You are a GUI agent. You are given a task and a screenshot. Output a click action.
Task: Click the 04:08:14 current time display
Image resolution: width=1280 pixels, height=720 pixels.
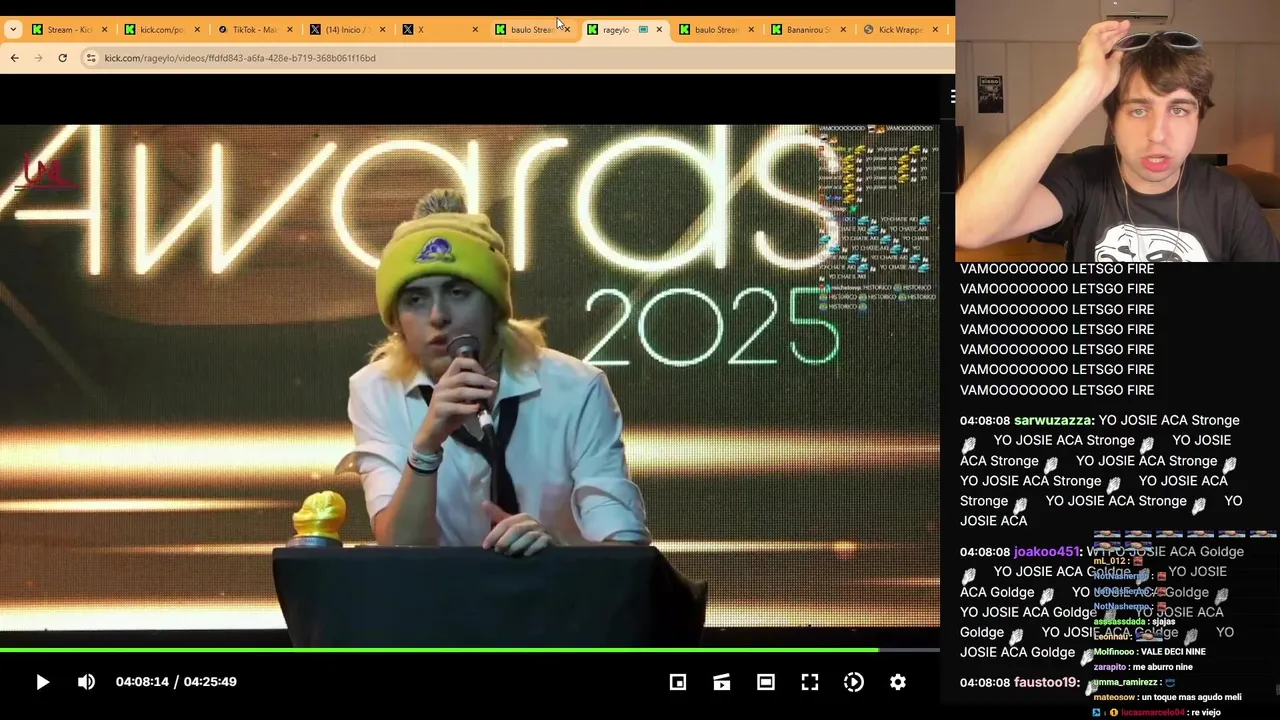pos(142,682)
